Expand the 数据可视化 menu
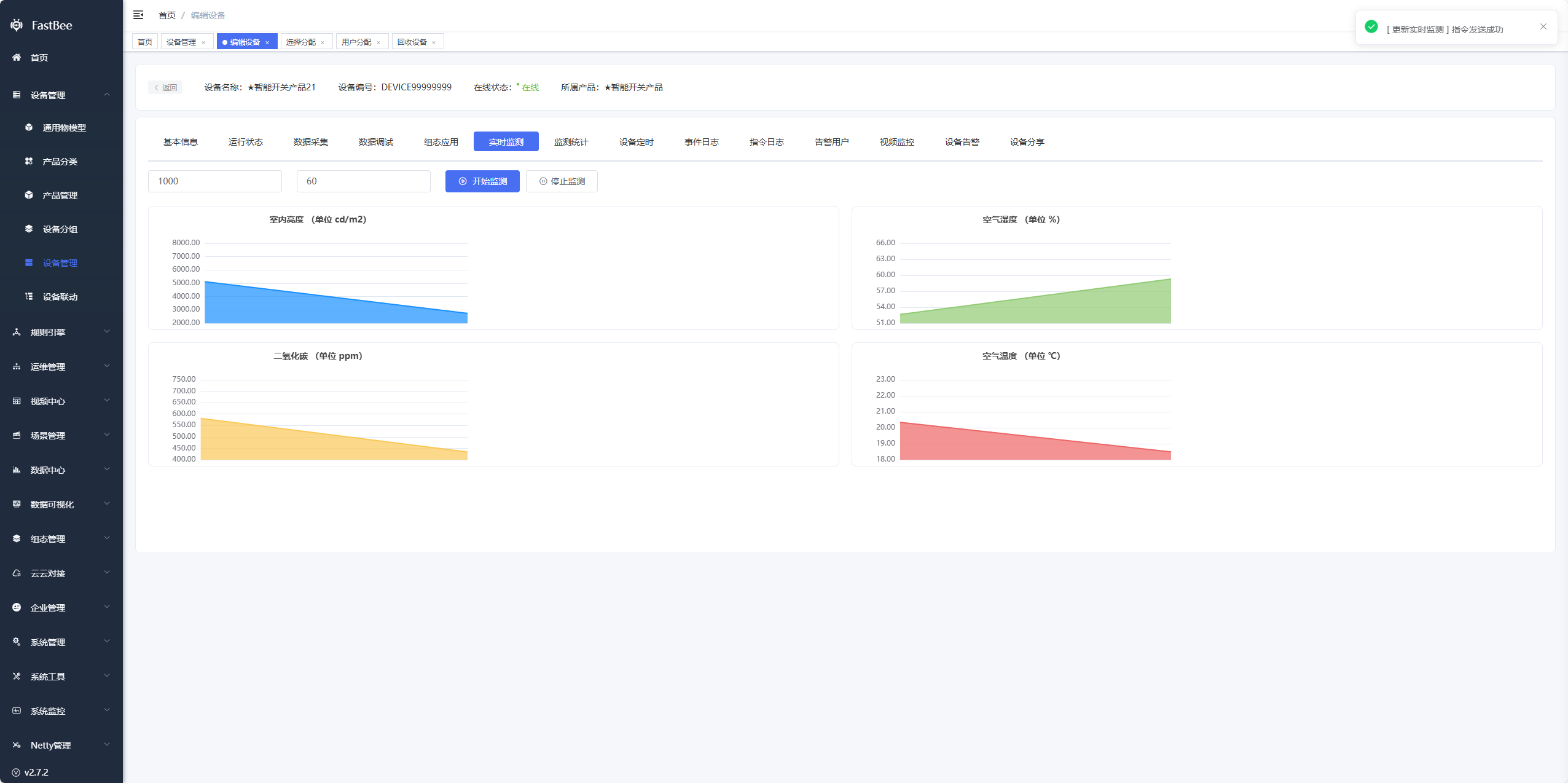 tap(52, 505)
